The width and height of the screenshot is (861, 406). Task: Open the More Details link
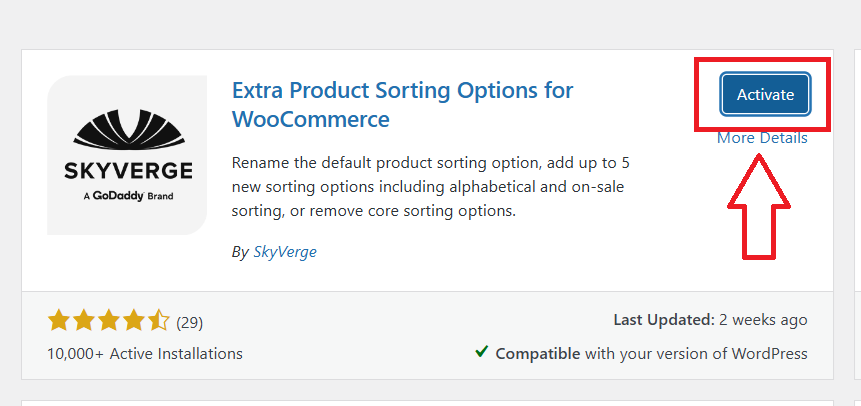[x=762, y=138]
